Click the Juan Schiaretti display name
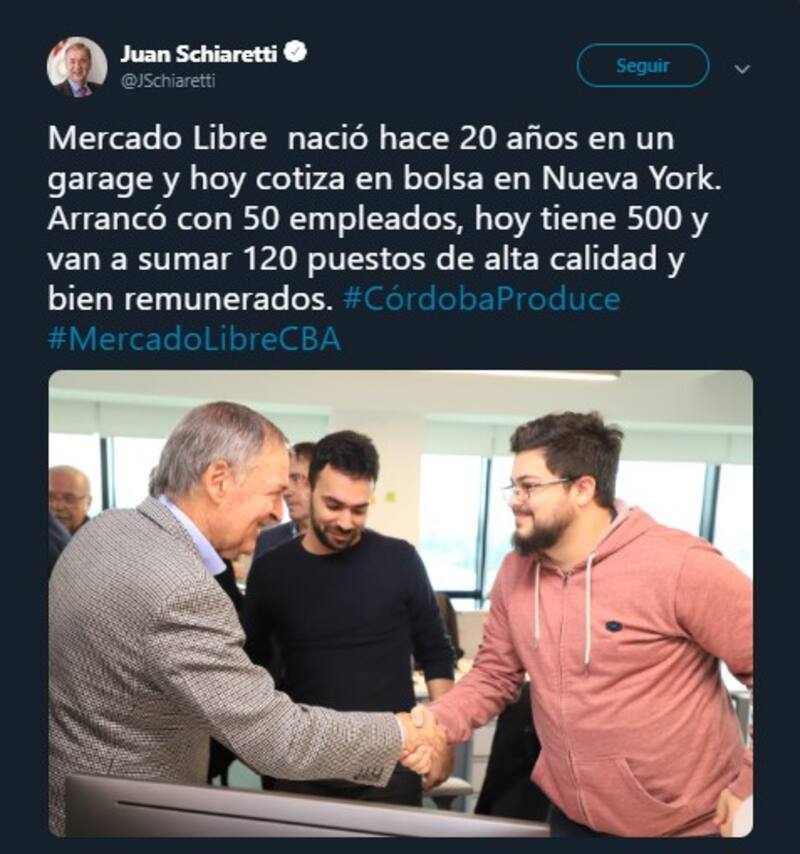 (198, 54)
